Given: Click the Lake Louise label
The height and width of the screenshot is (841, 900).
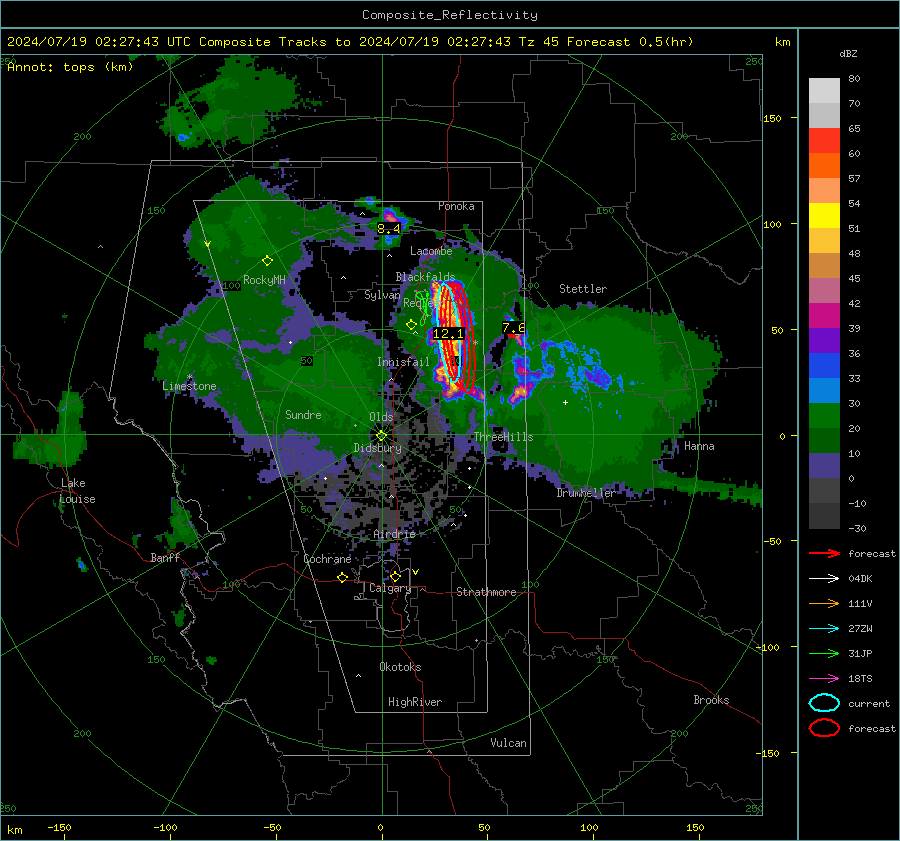Looking at the screenshot, I should (77, 491).
